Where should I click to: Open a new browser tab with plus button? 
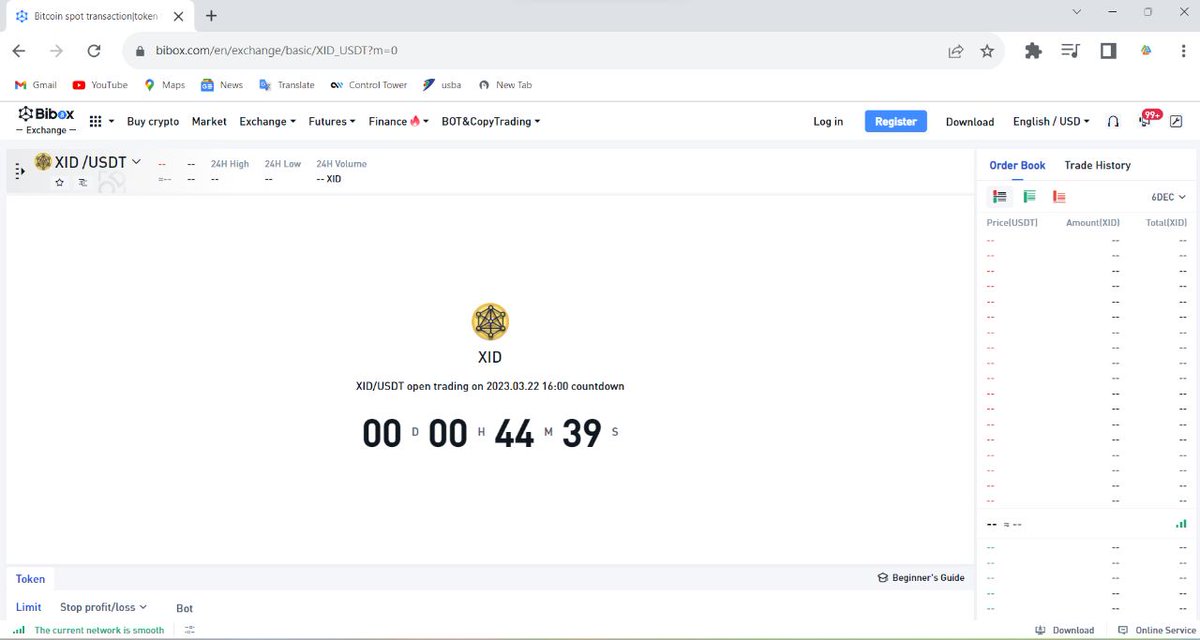[x=211, y=15]
